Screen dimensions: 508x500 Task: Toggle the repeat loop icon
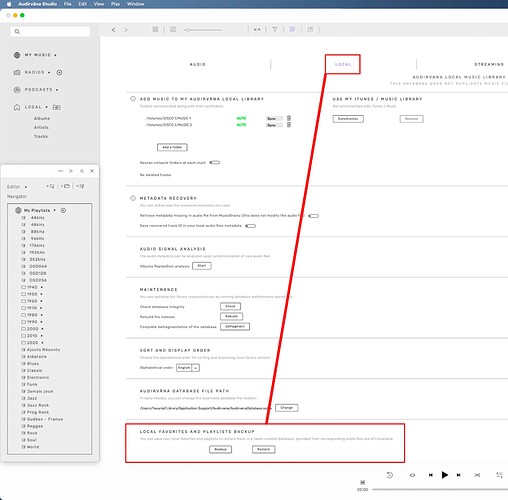[x=412, y=475]
